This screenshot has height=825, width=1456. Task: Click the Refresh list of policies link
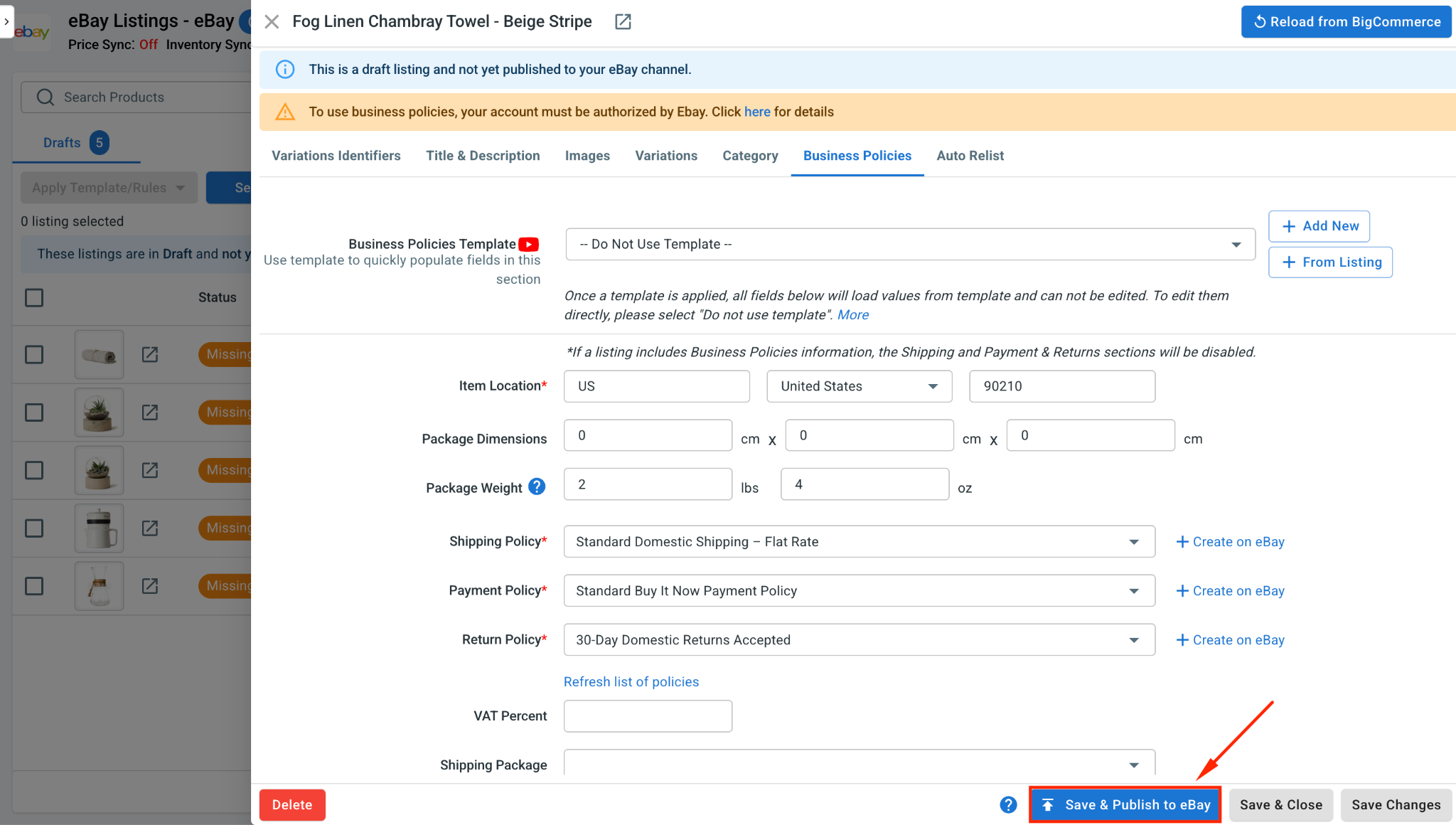631,681
